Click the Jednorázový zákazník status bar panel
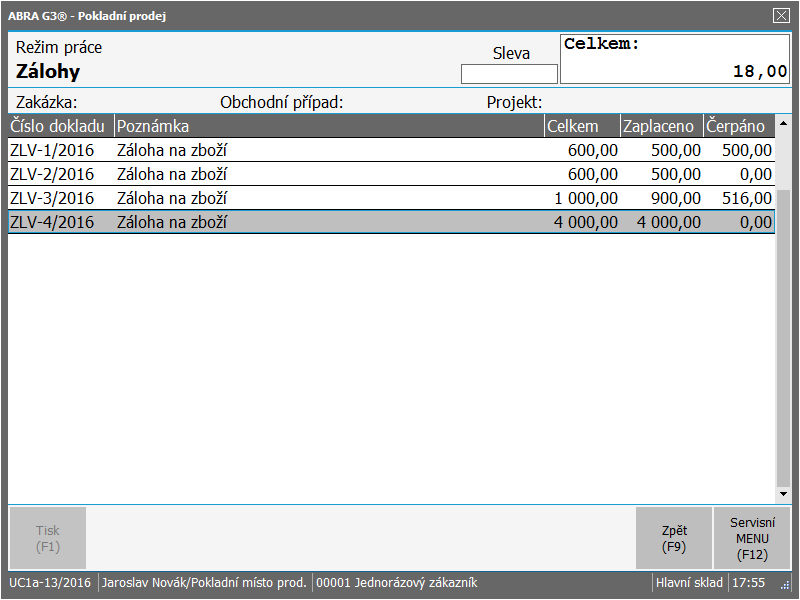Image resolution: width=800 pixels, height=600 pixels. pos(398,583)
